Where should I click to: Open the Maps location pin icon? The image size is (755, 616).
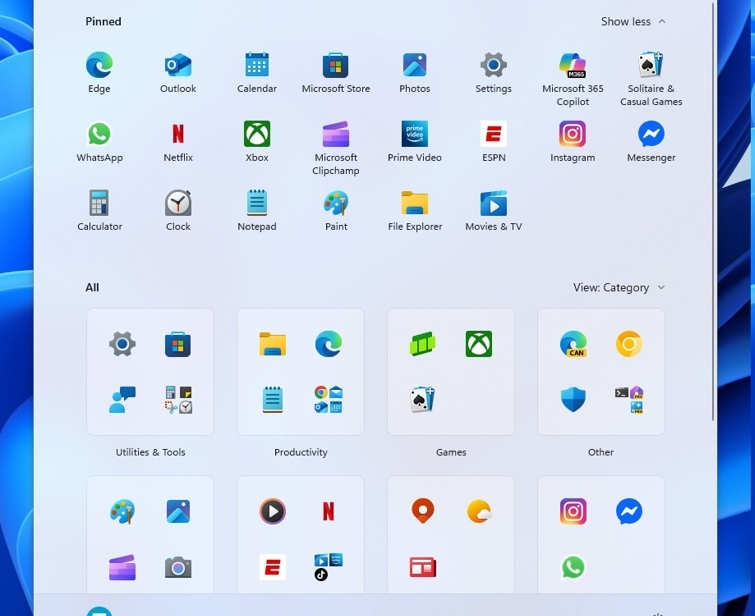point(423,511)
